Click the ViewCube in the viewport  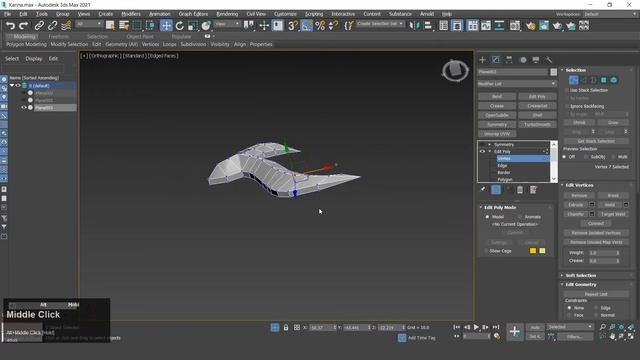(x=455, y=71)
